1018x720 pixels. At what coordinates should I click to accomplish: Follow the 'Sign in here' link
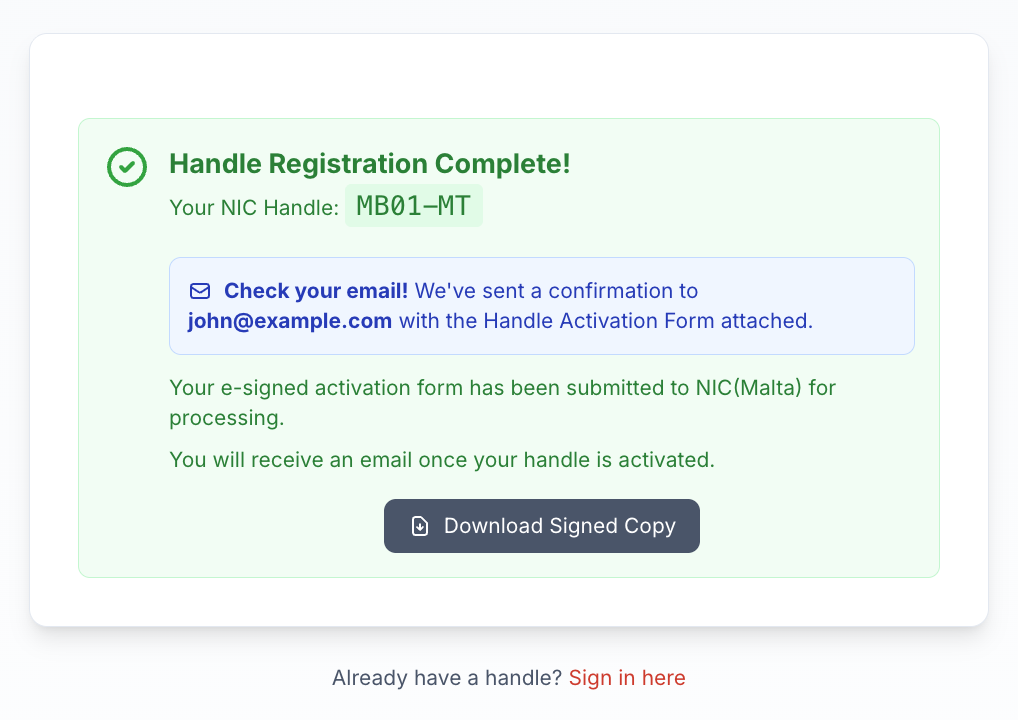(627, 678)
